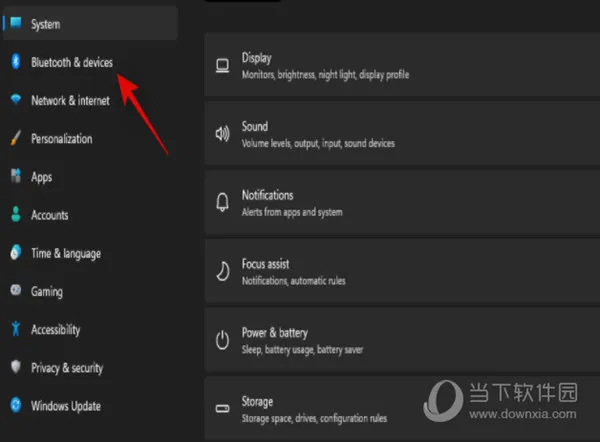
Task: Click the Sound speaker icon
Action: [222, 134]
